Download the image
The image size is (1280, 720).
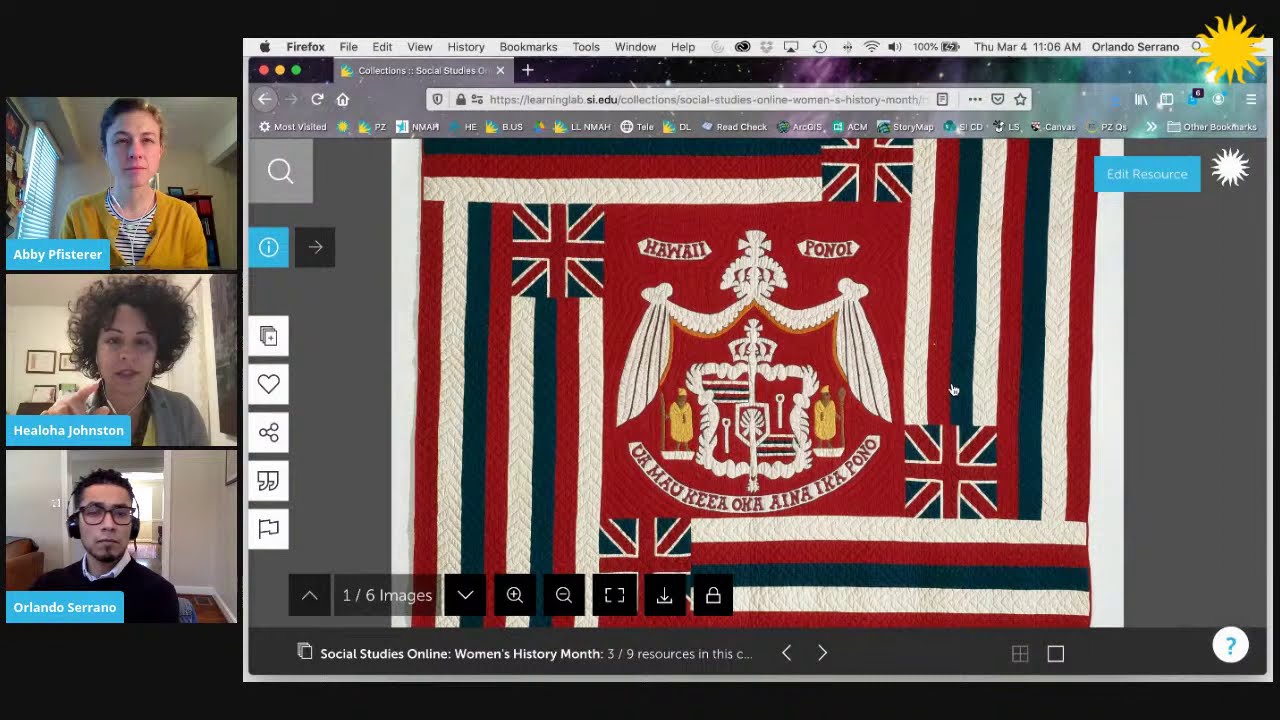point(664,595)
